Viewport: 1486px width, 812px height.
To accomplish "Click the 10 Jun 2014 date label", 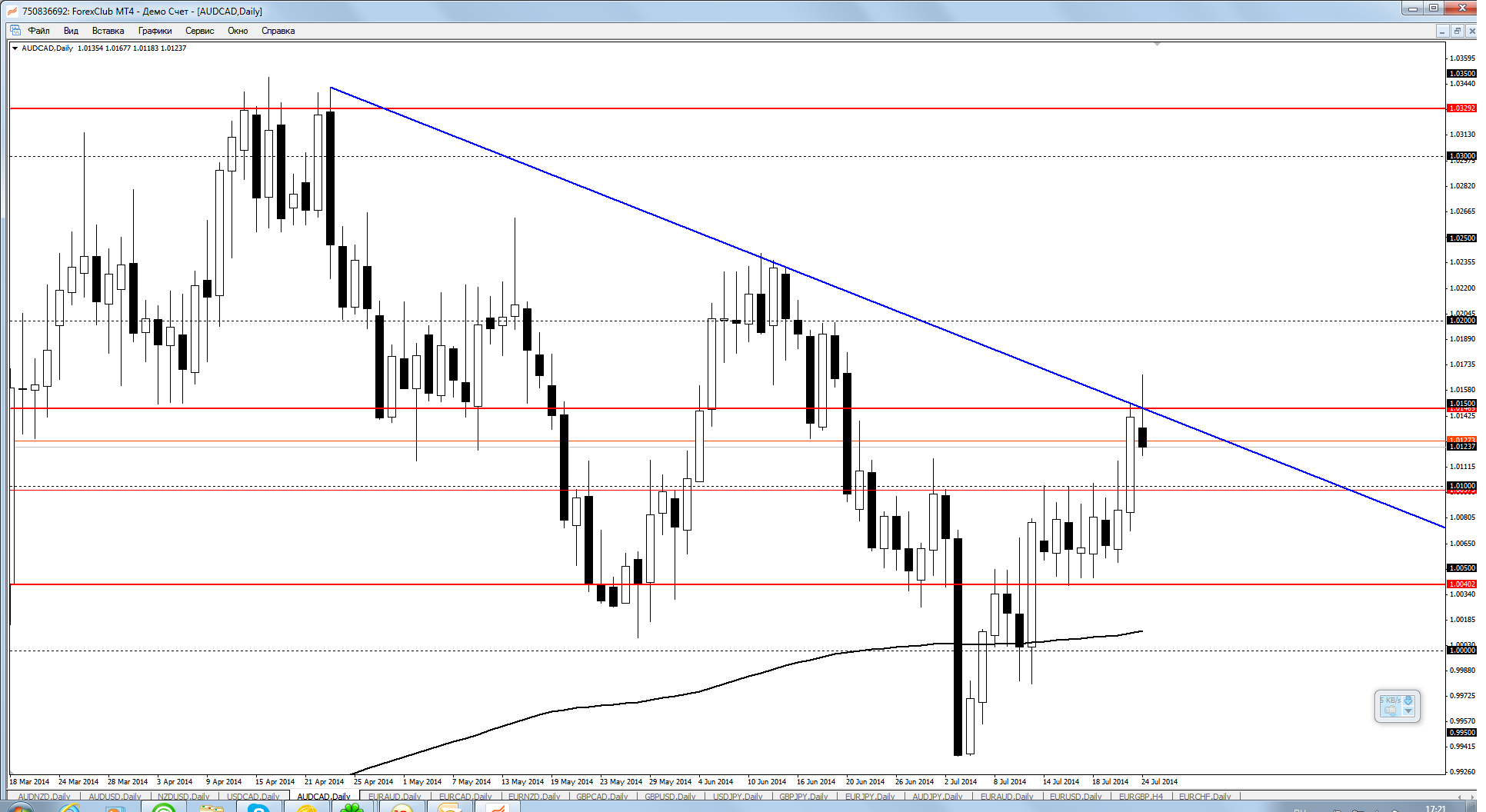I will [x=767, y=782].
